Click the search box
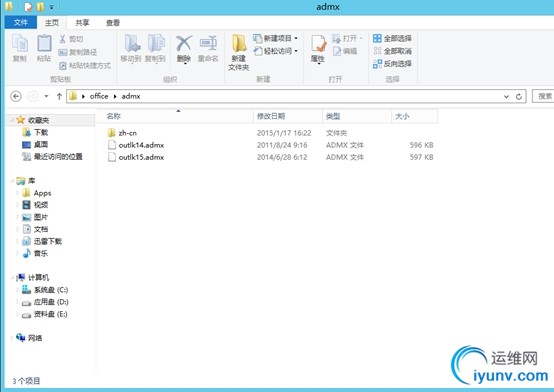Viewport: 554px width, 392px height. [x=543, y=96]
